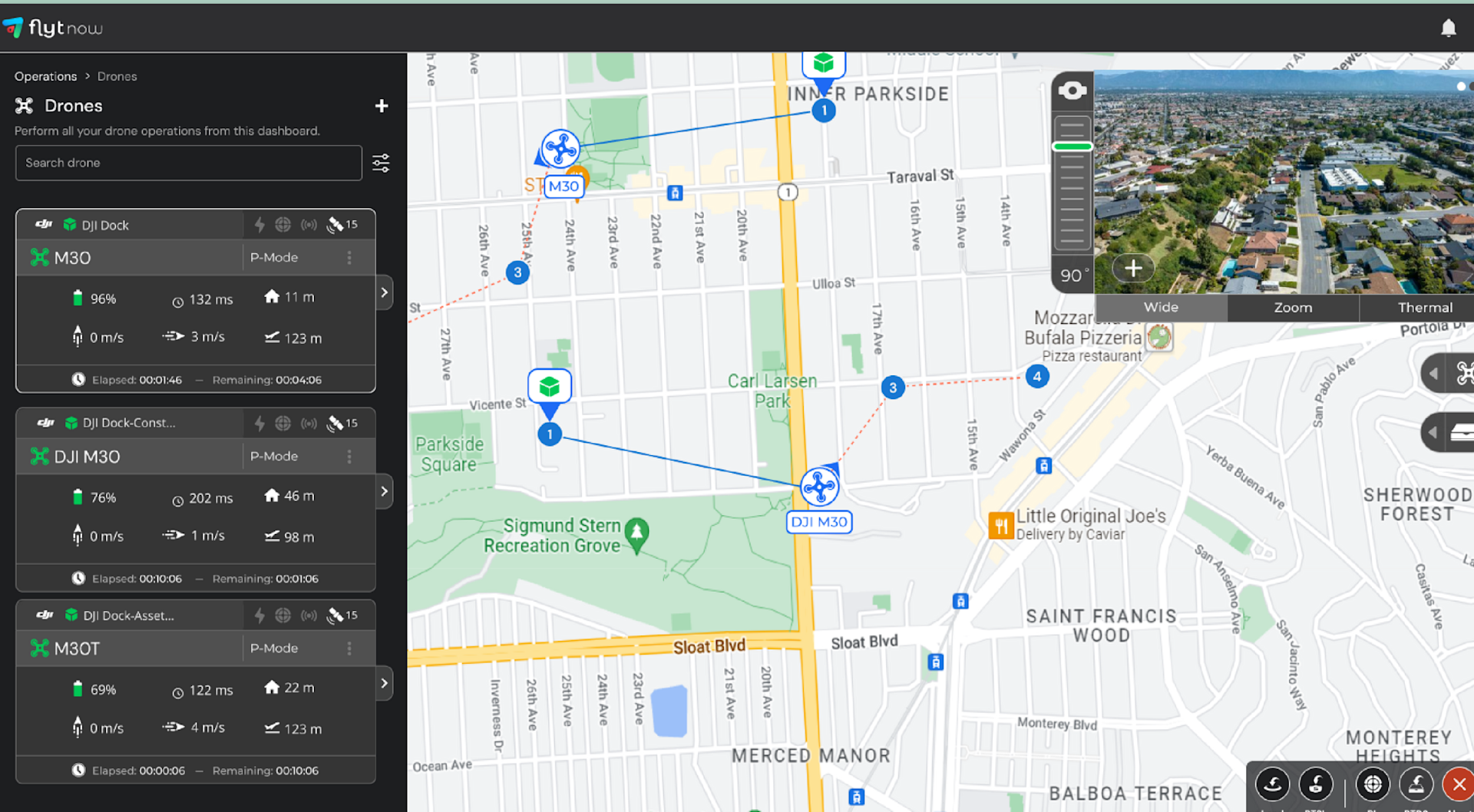The width and height of the screenshot is (1474, 812).
Task: Click the DJI Dock green cube icon
Action: pos(70,225)
